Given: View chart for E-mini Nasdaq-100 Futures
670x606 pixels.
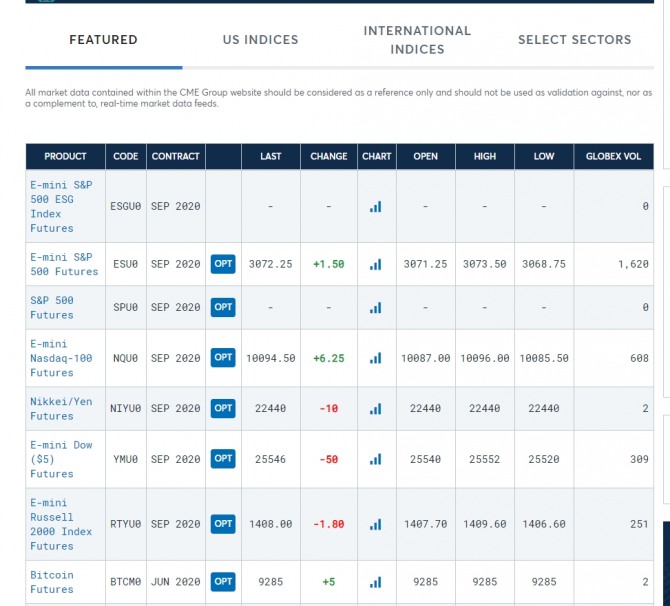Looking at the screenshot, I should click(x=376, y=357).
